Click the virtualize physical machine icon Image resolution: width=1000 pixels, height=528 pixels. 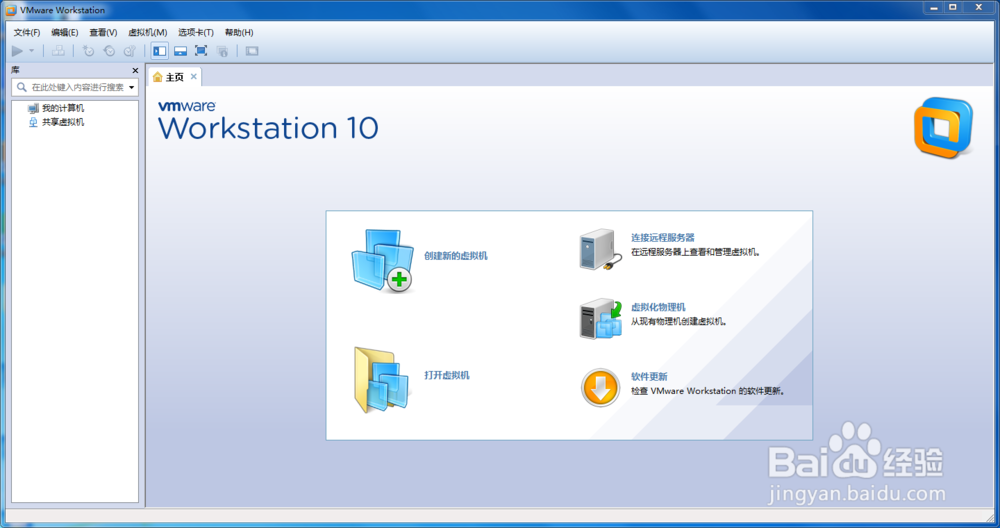pos(601,319)
